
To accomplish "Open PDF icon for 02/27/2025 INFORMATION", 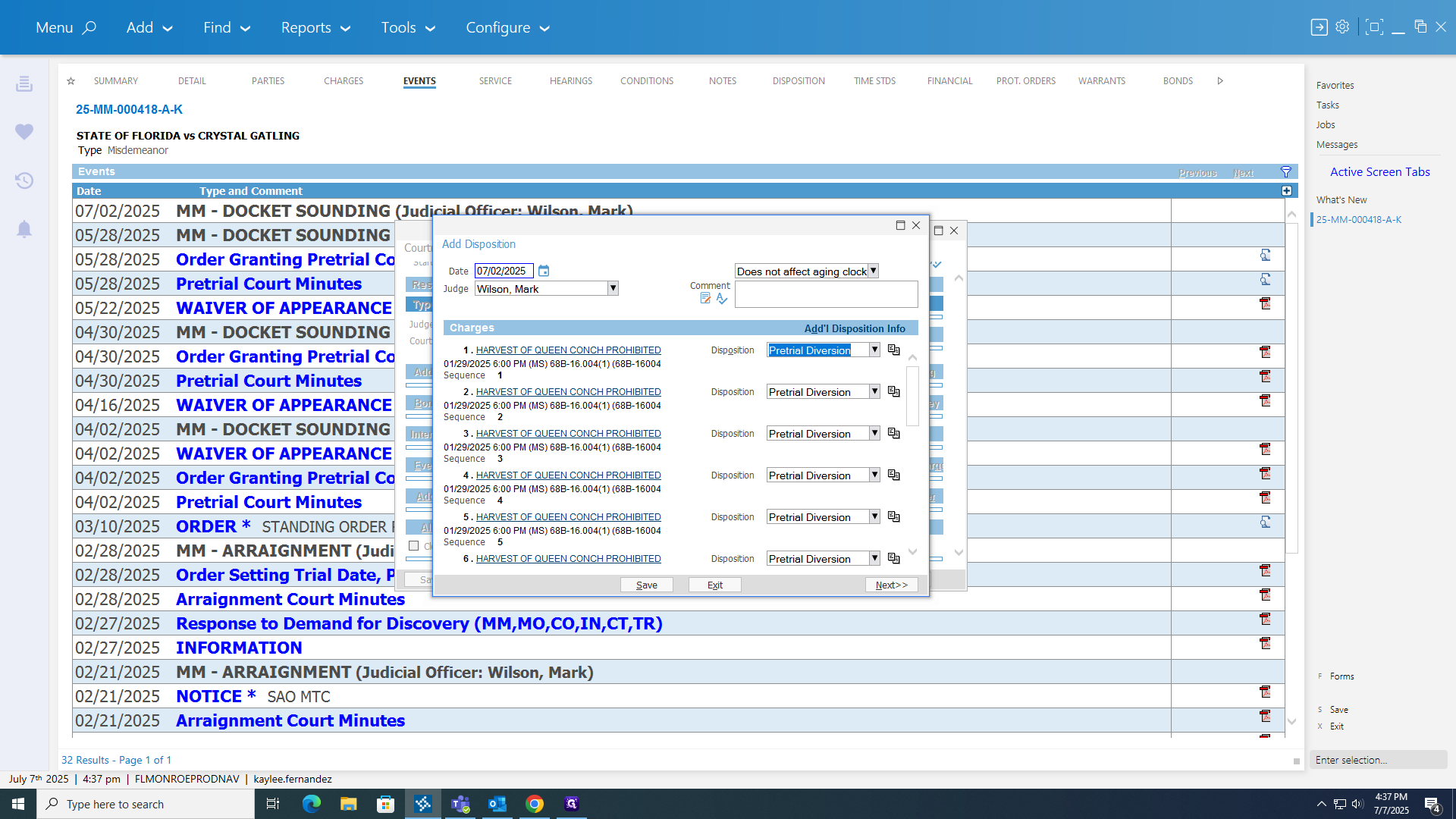I will tap(1265, 643).
